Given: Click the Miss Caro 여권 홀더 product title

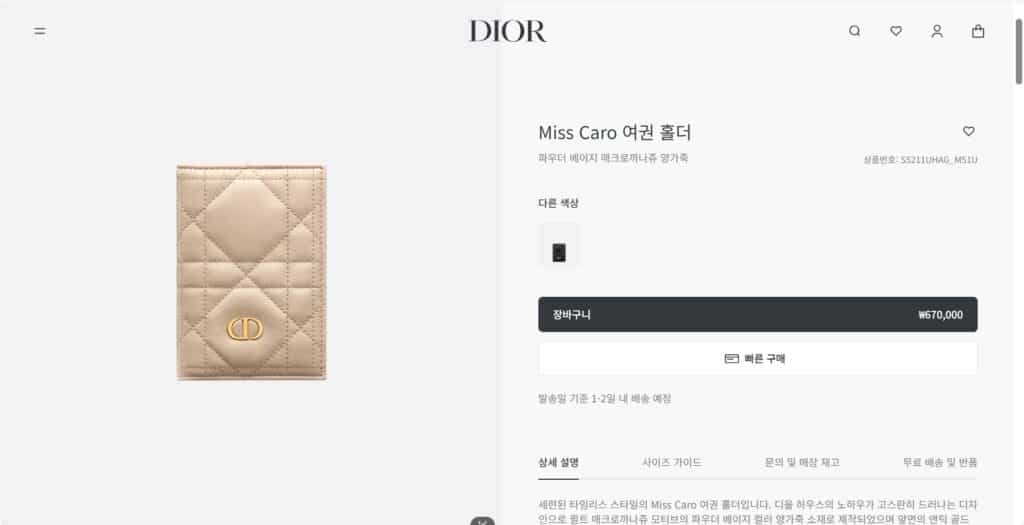Looking at the screenshot, I should (615, 133).
